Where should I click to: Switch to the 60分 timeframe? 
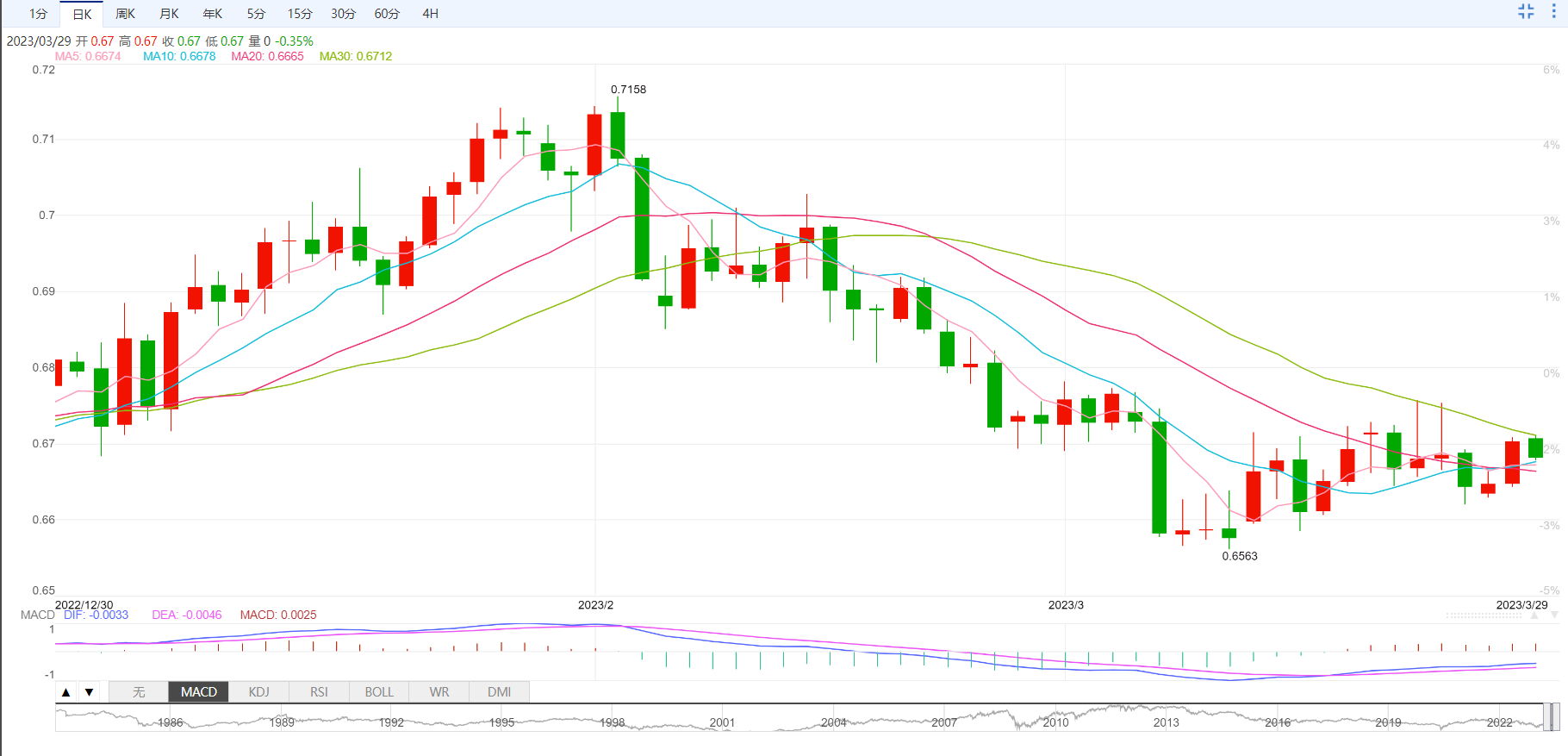coord(387,14)
